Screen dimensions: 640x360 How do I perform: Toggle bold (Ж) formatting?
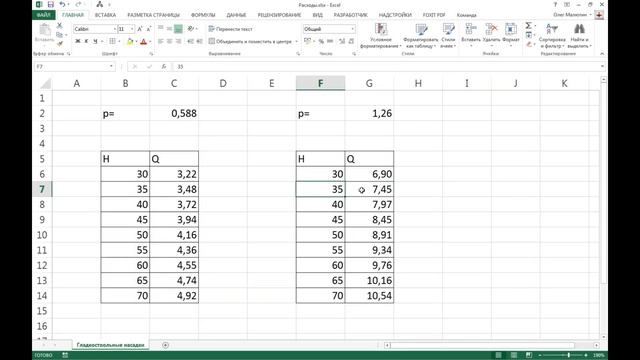[78, 41]
